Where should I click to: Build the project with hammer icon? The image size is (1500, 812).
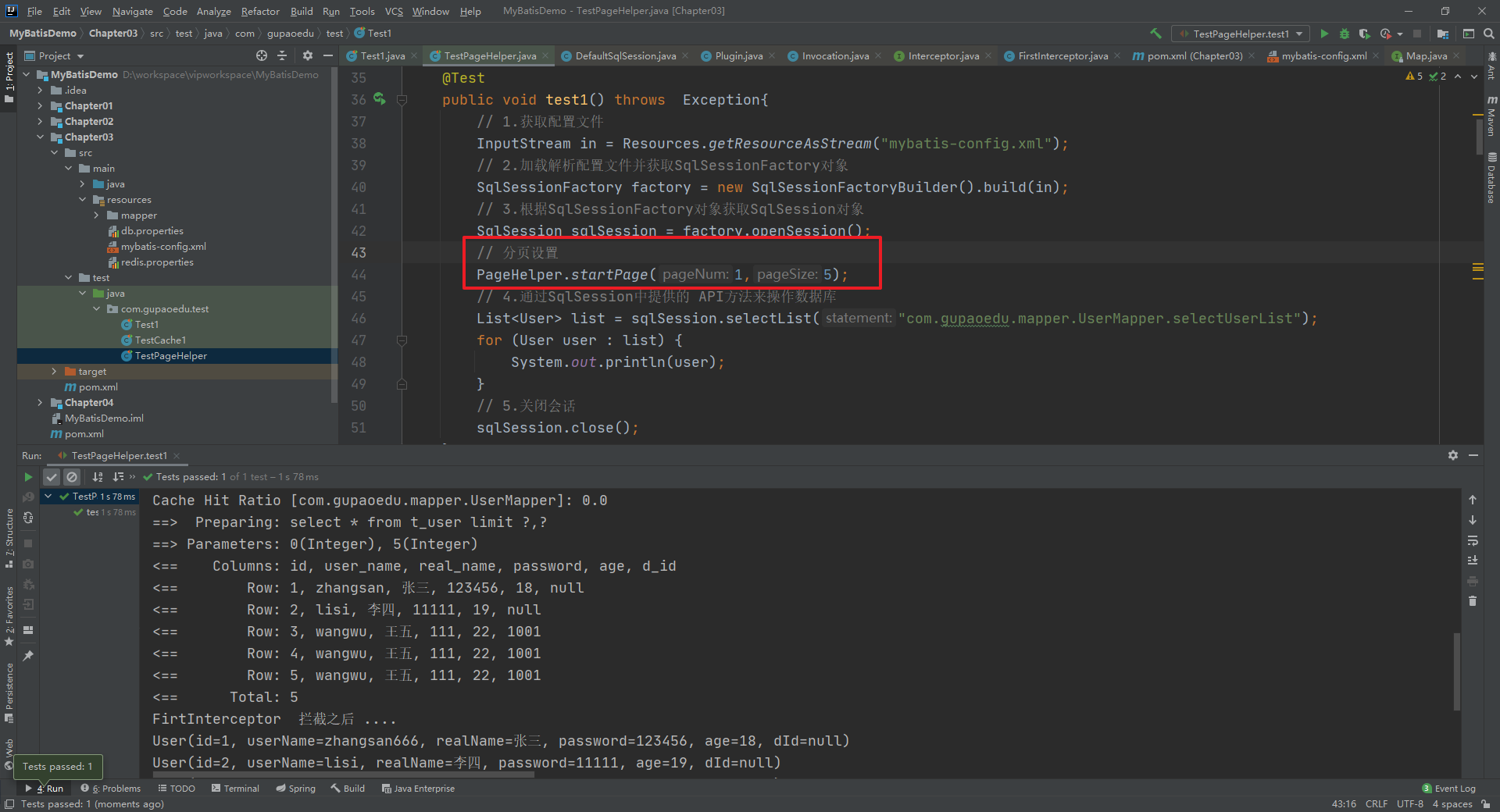point(1155,34)
